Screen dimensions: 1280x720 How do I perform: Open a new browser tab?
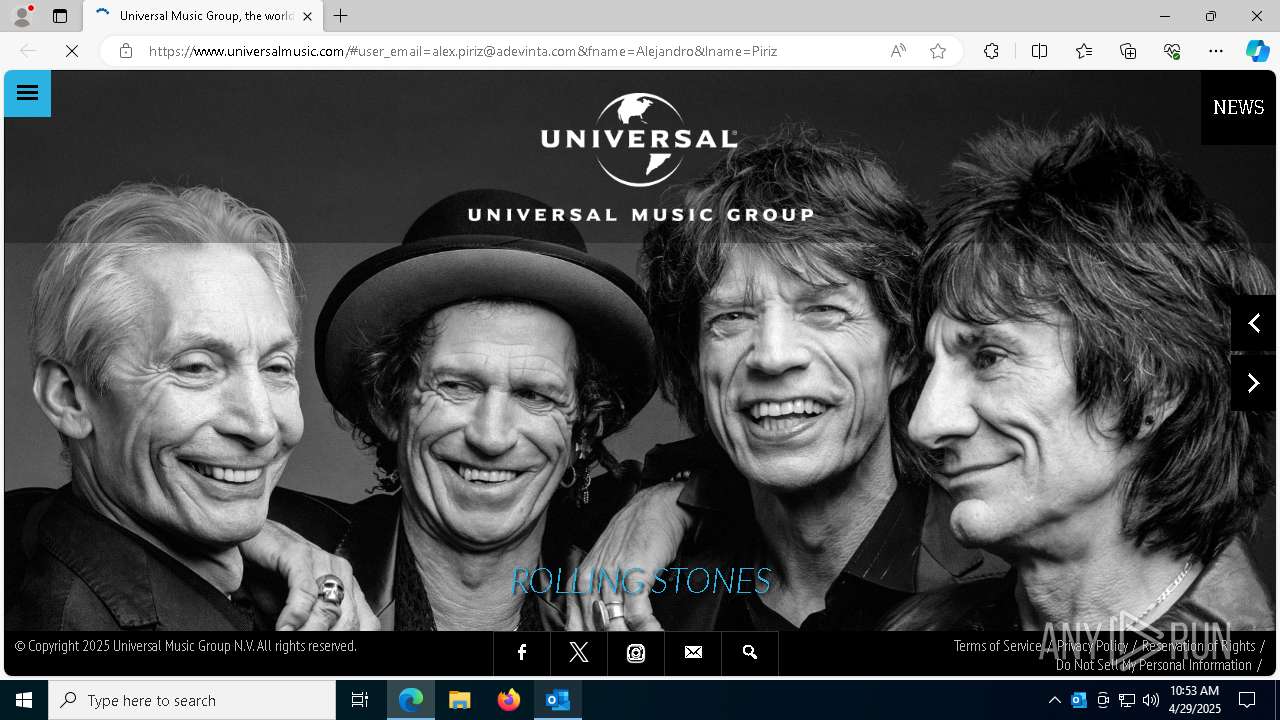pyautogui.click(x=341, y=16)
